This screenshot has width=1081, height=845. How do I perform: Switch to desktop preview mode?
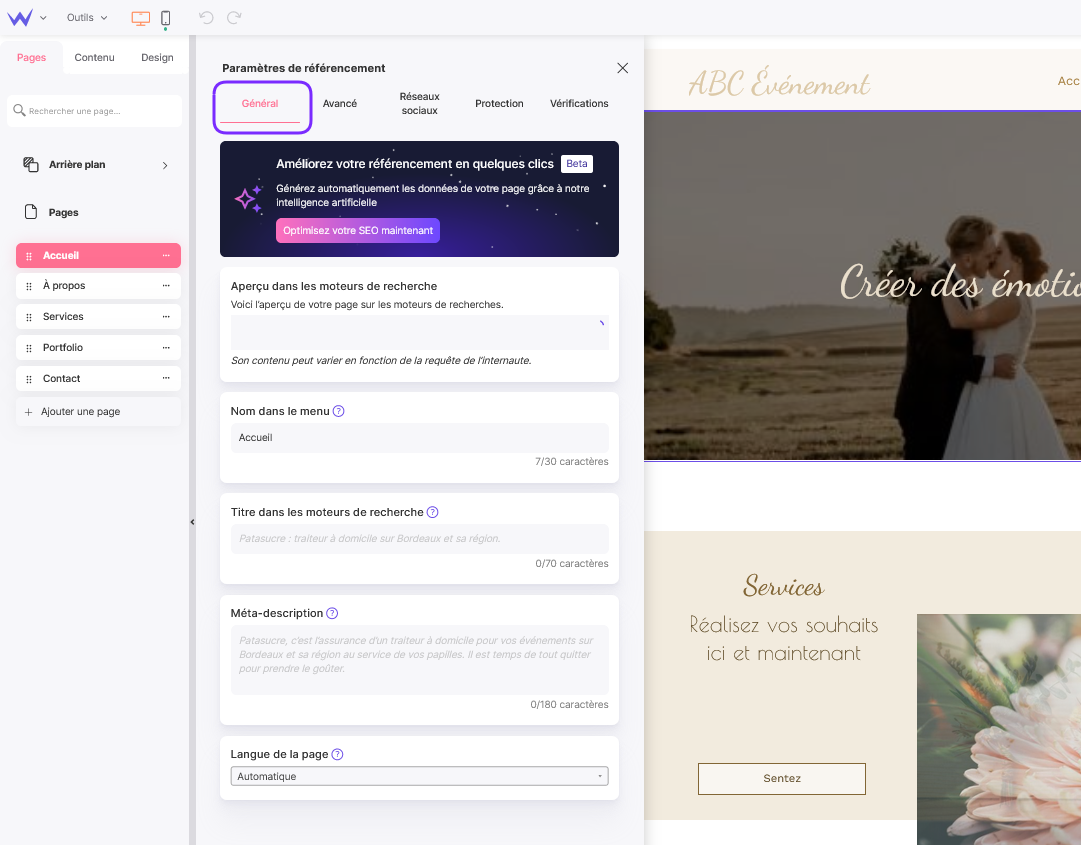(140, 18)
